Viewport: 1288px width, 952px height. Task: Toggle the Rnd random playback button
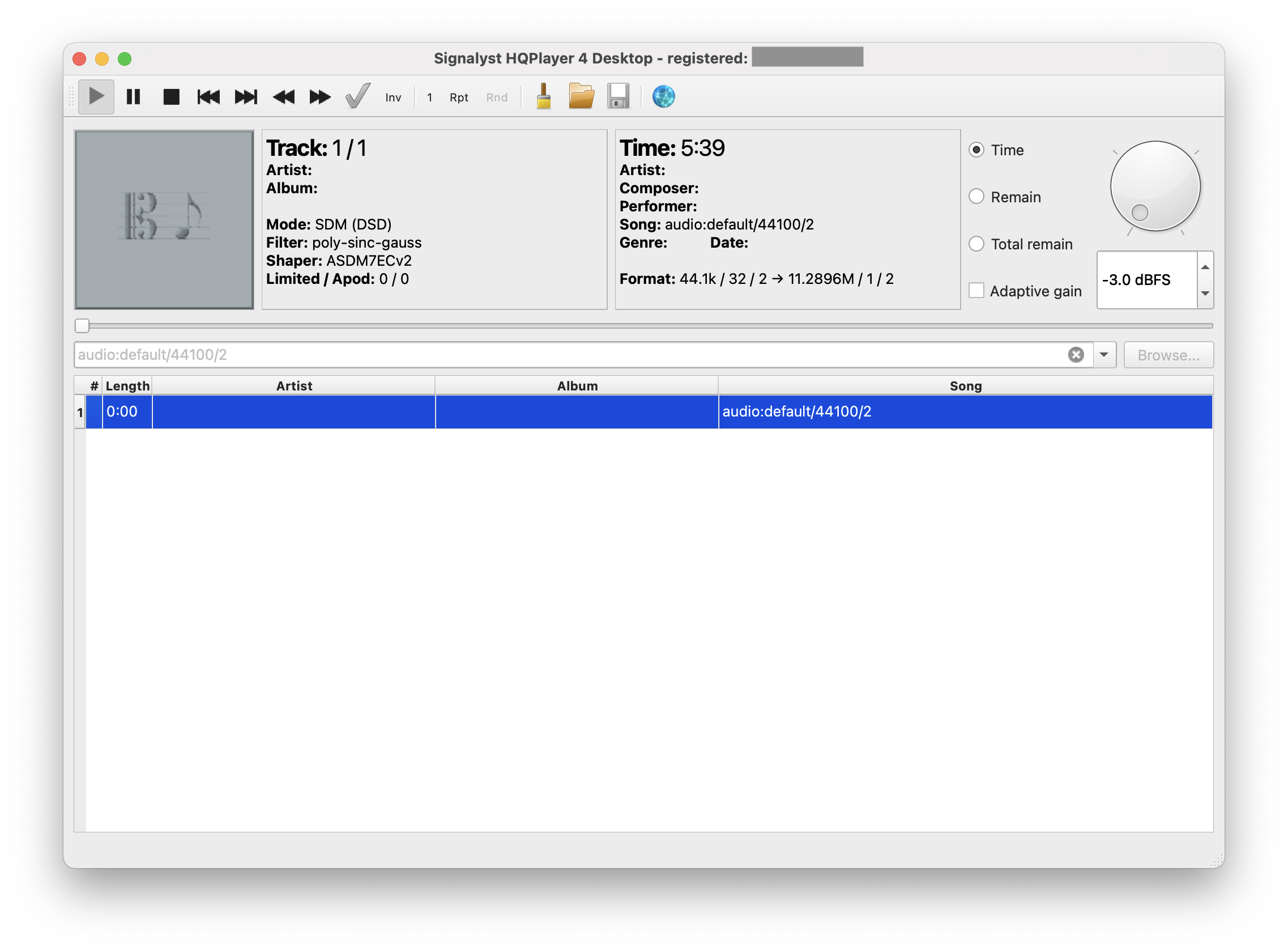497,97
